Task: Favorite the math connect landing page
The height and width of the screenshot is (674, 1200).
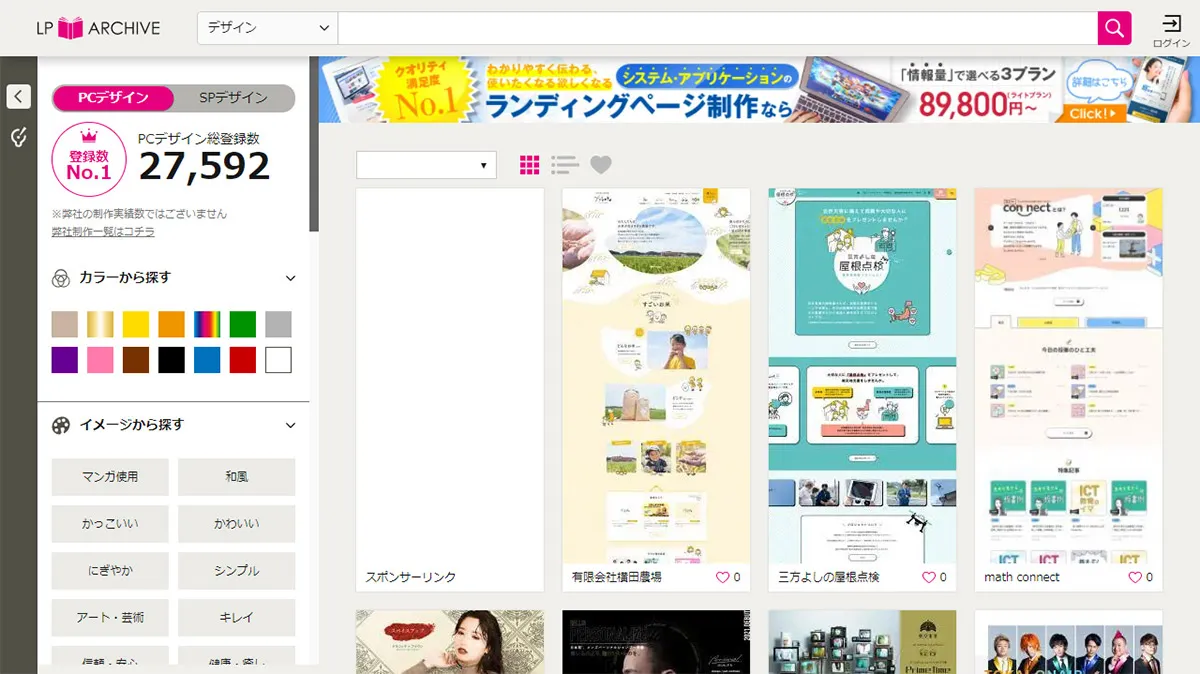Action: tap(1136, 577)
